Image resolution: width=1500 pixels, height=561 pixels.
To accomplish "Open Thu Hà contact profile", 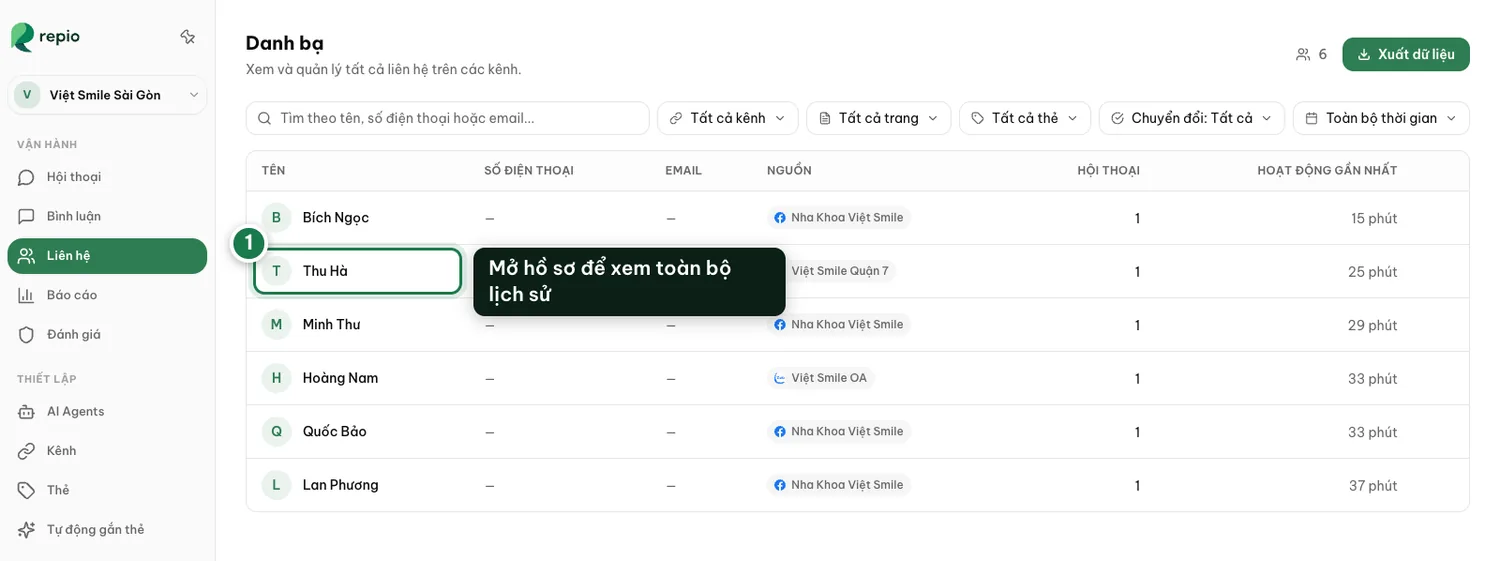I will 358,271.
